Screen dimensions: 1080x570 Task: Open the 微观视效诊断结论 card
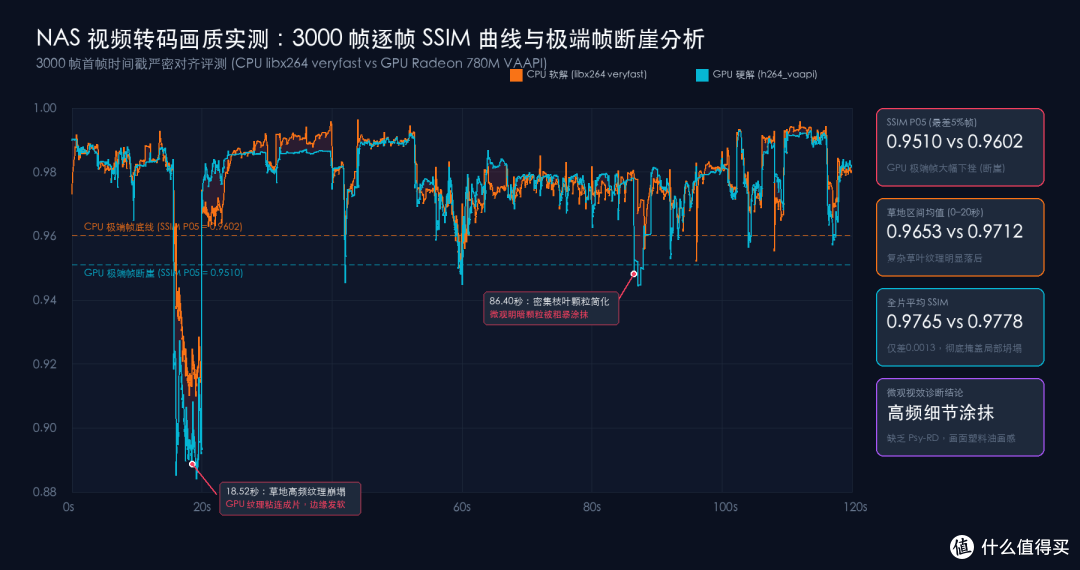pos(960,417)
